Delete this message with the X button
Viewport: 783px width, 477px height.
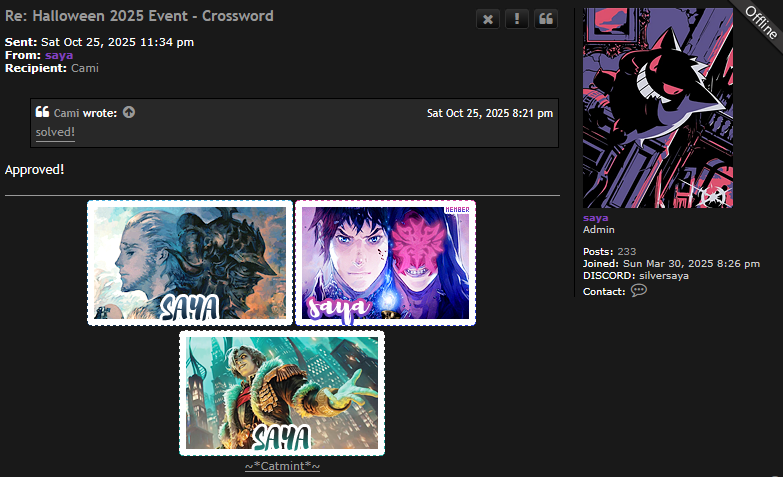click(488, 19)
